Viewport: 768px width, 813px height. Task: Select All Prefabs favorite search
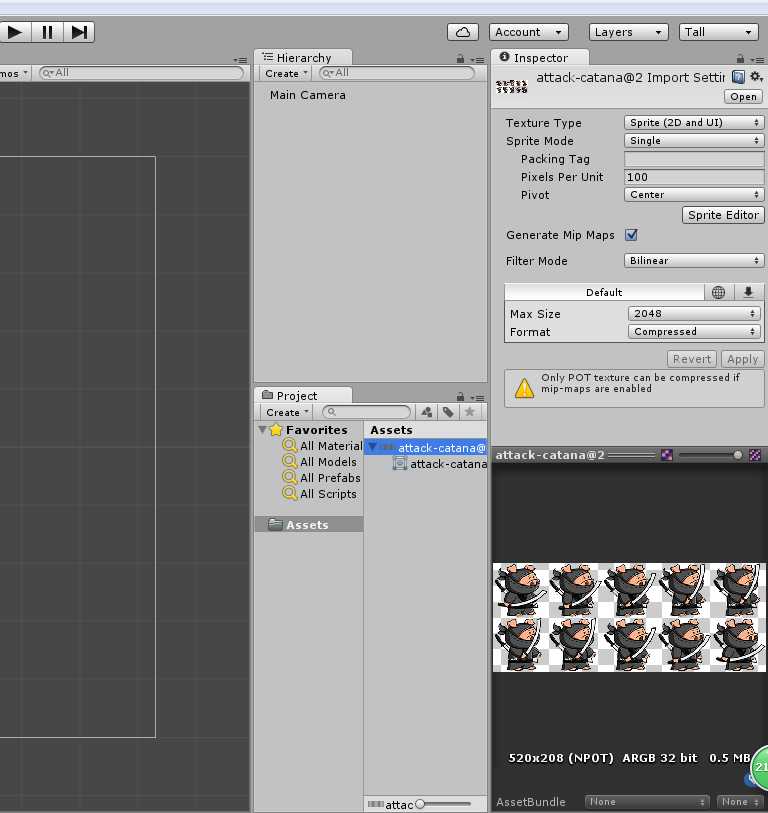coord(321,478)
